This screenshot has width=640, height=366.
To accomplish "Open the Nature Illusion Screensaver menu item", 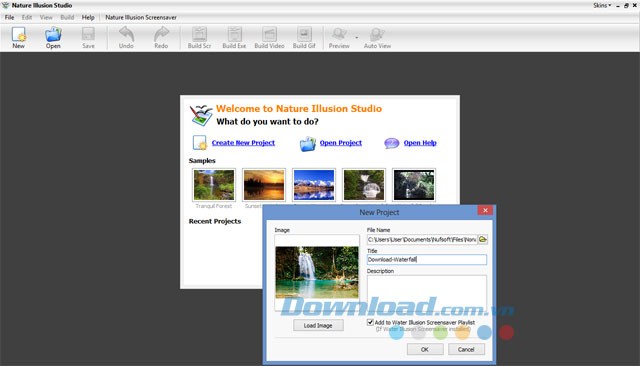I will pos(141,18).
